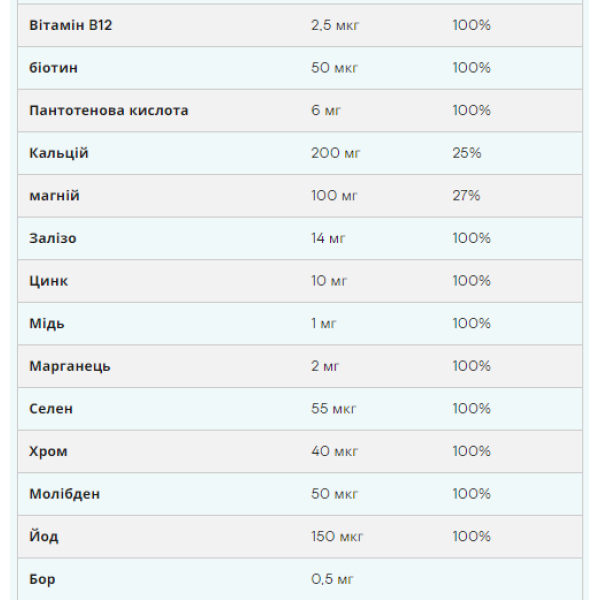Select the Мідь row label

(x=47, y=323)
